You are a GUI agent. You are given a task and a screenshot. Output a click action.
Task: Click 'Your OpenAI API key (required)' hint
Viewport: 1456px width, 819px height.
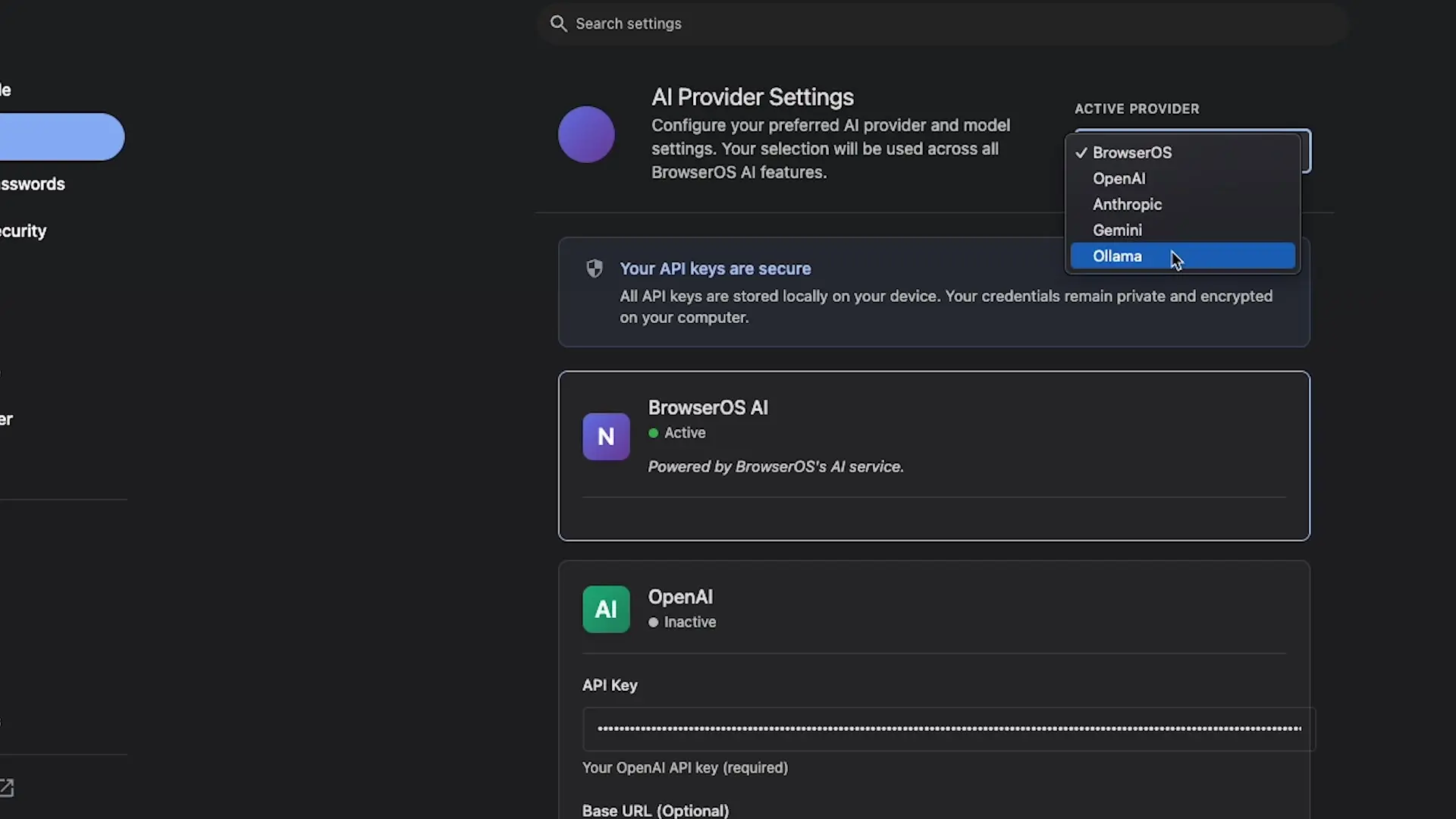click(x=685, y=768)
